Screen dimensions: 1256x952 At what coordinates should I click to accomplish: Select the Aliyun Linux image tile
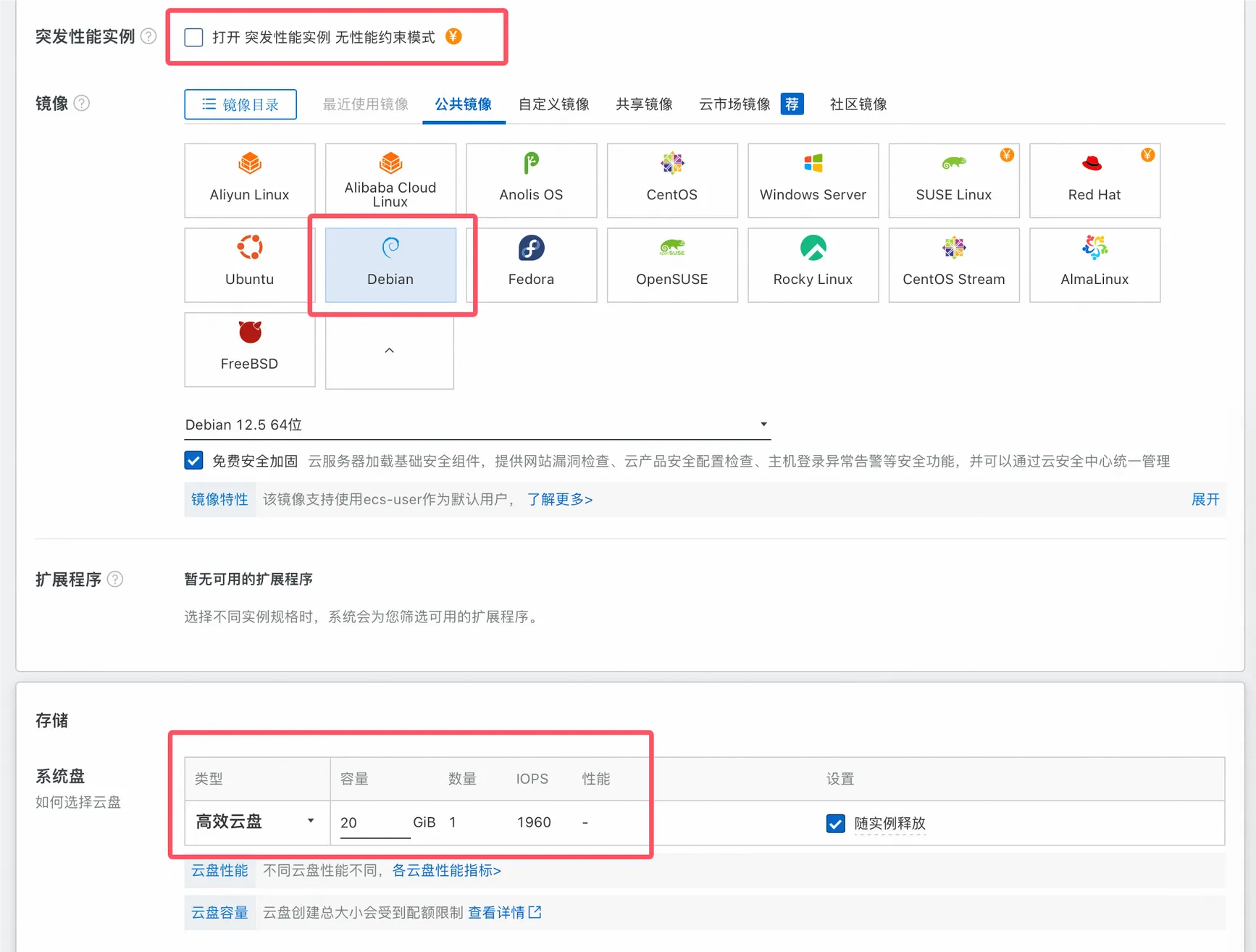[249, 180]
